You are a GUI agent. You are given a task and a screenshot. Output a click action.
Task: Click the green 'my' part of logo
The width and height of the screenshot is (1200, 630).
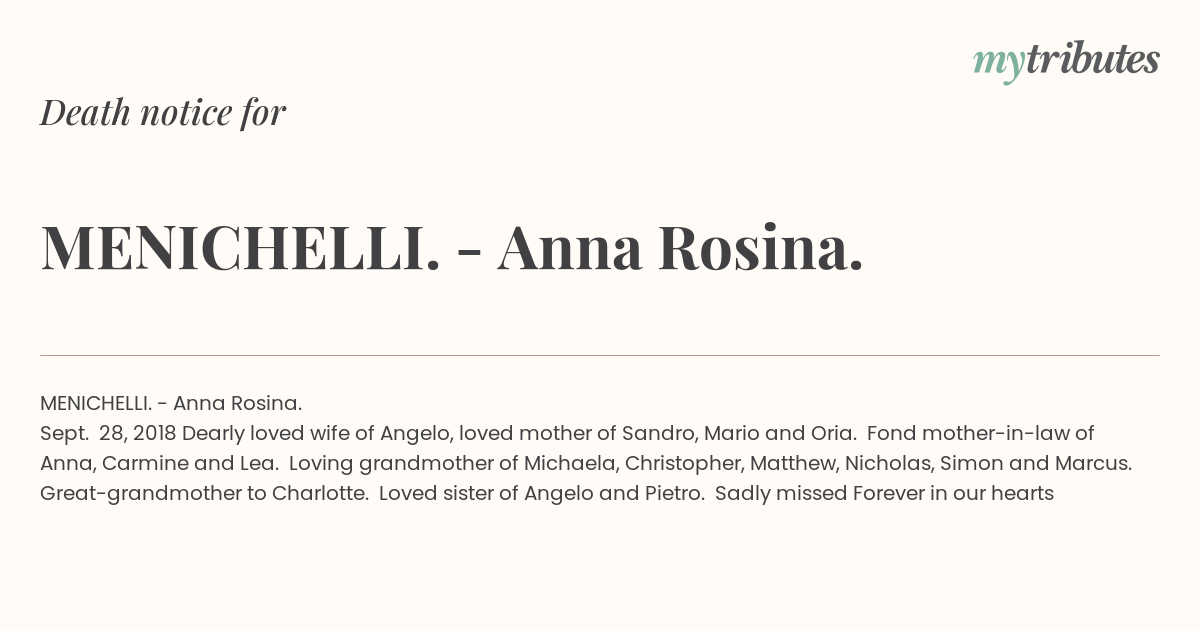tap(998, 64)
